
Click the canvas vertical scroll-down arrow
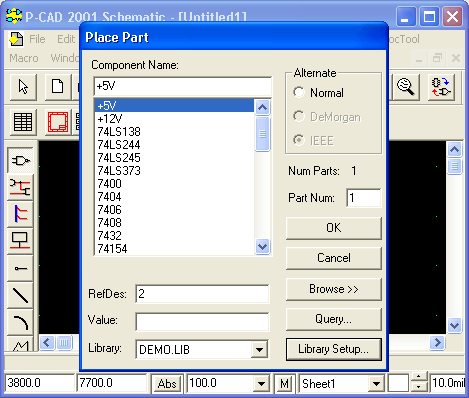(455, 325)
